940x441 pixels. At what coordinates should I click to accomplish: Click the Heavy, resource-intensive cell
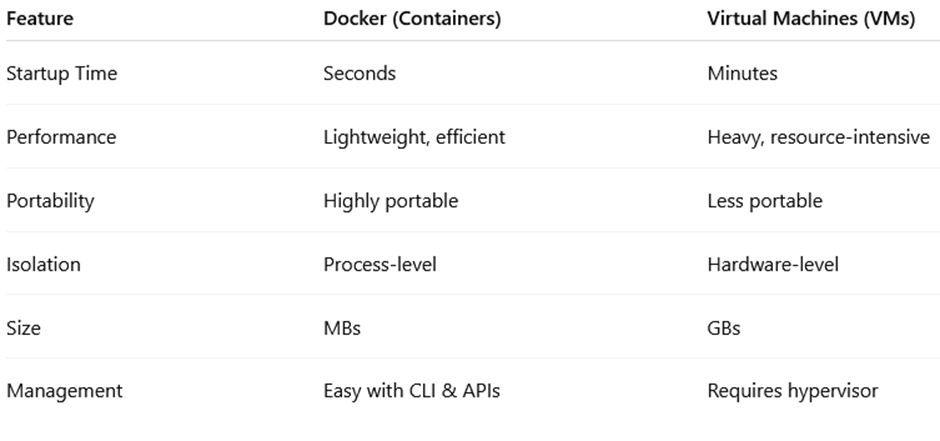(818, 137)
